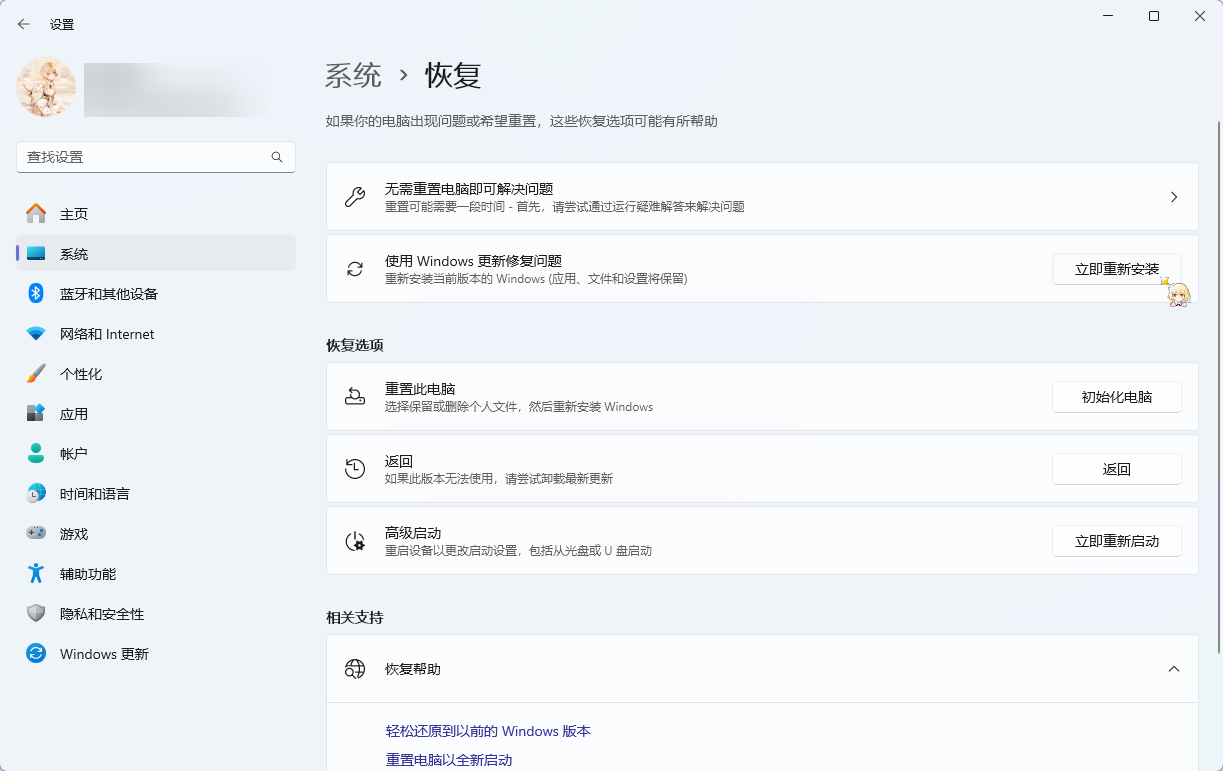Image resolution: width=1223 pixels, height=771 pixels.
Task: Select 时间和语言 in sidebar
Action: click(94, 494)
